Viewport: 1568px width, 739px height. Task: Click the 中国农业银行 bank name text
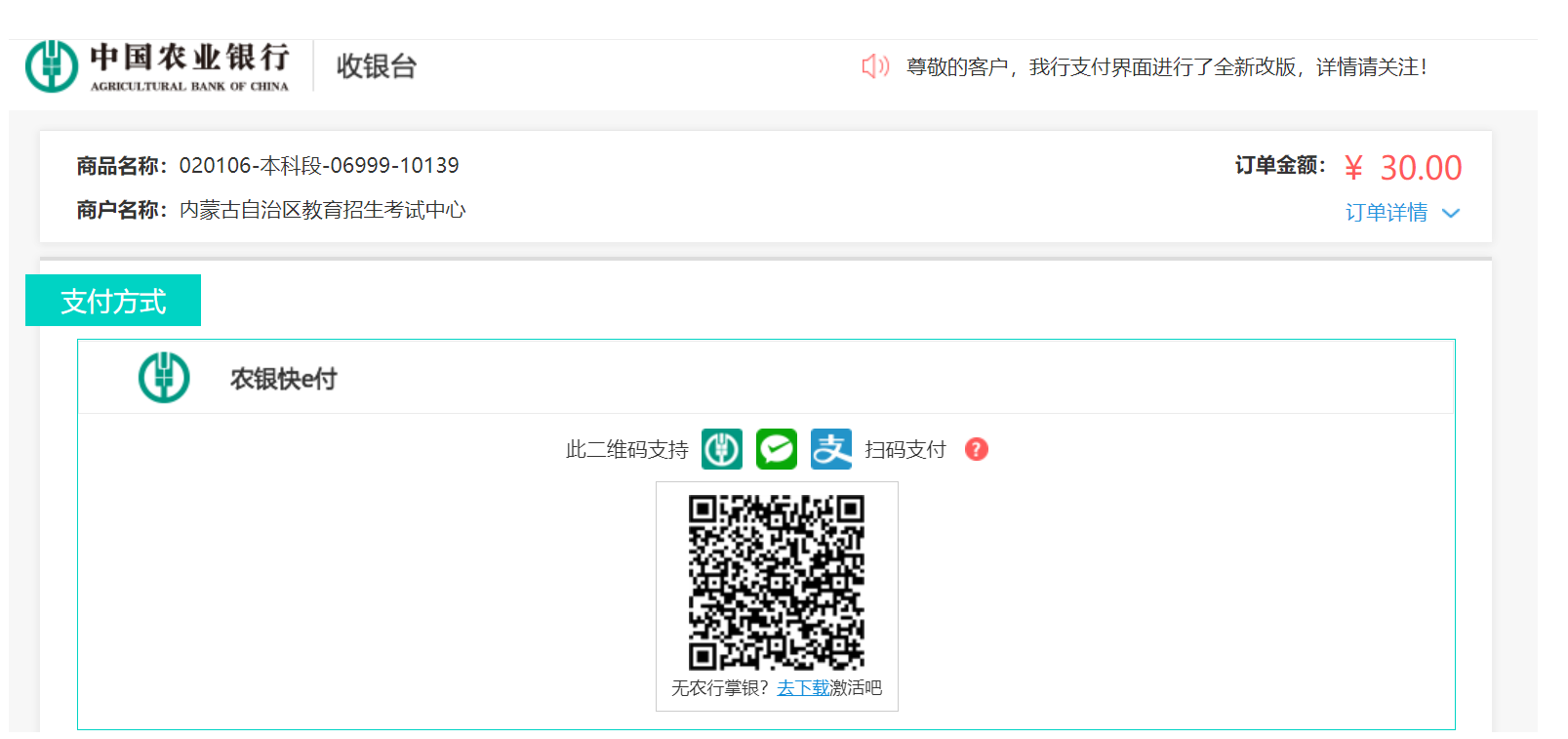tap(190, 58)
